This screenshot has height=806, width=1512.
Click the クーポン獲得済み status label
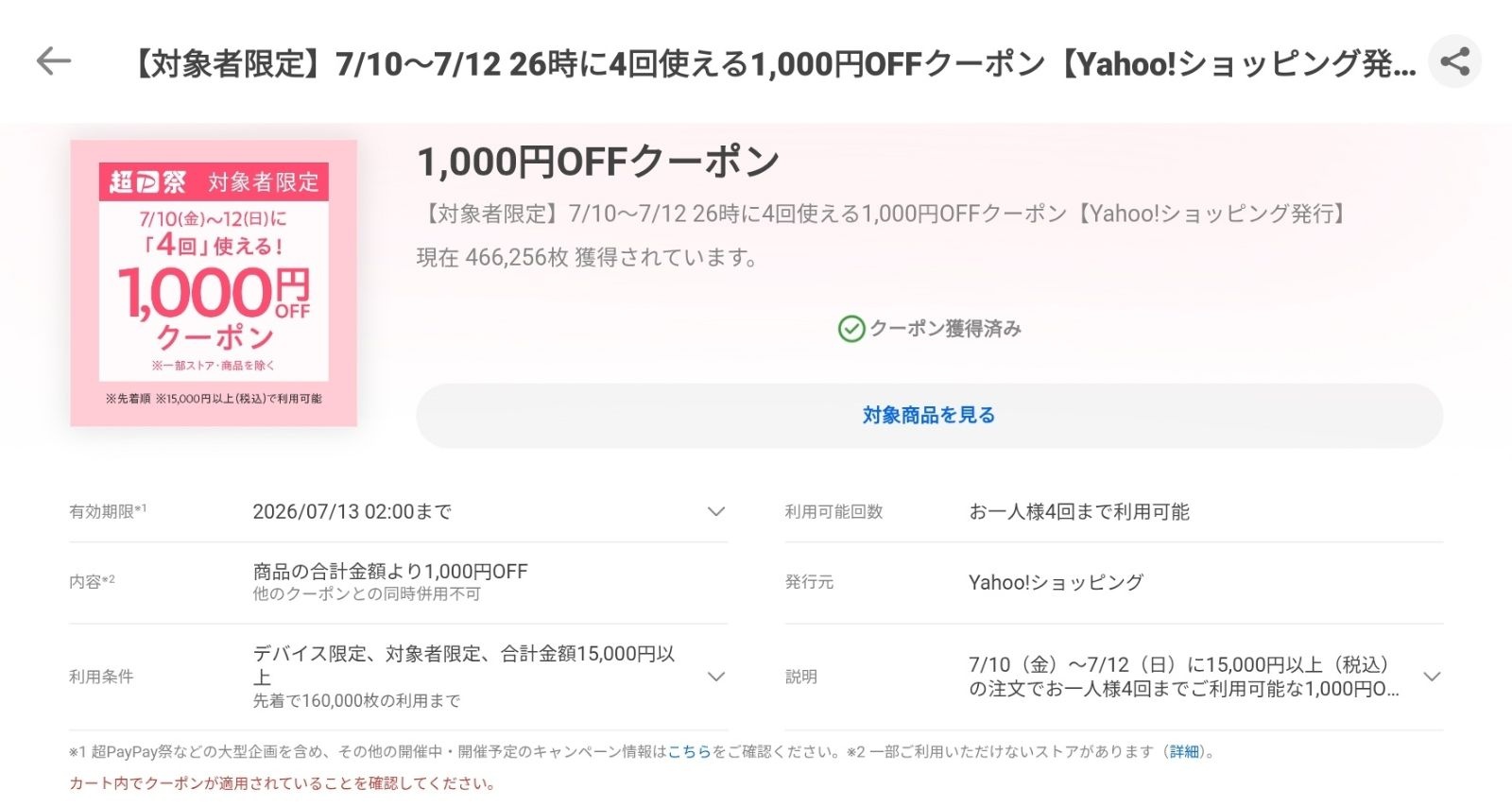[x=945, y=329]
